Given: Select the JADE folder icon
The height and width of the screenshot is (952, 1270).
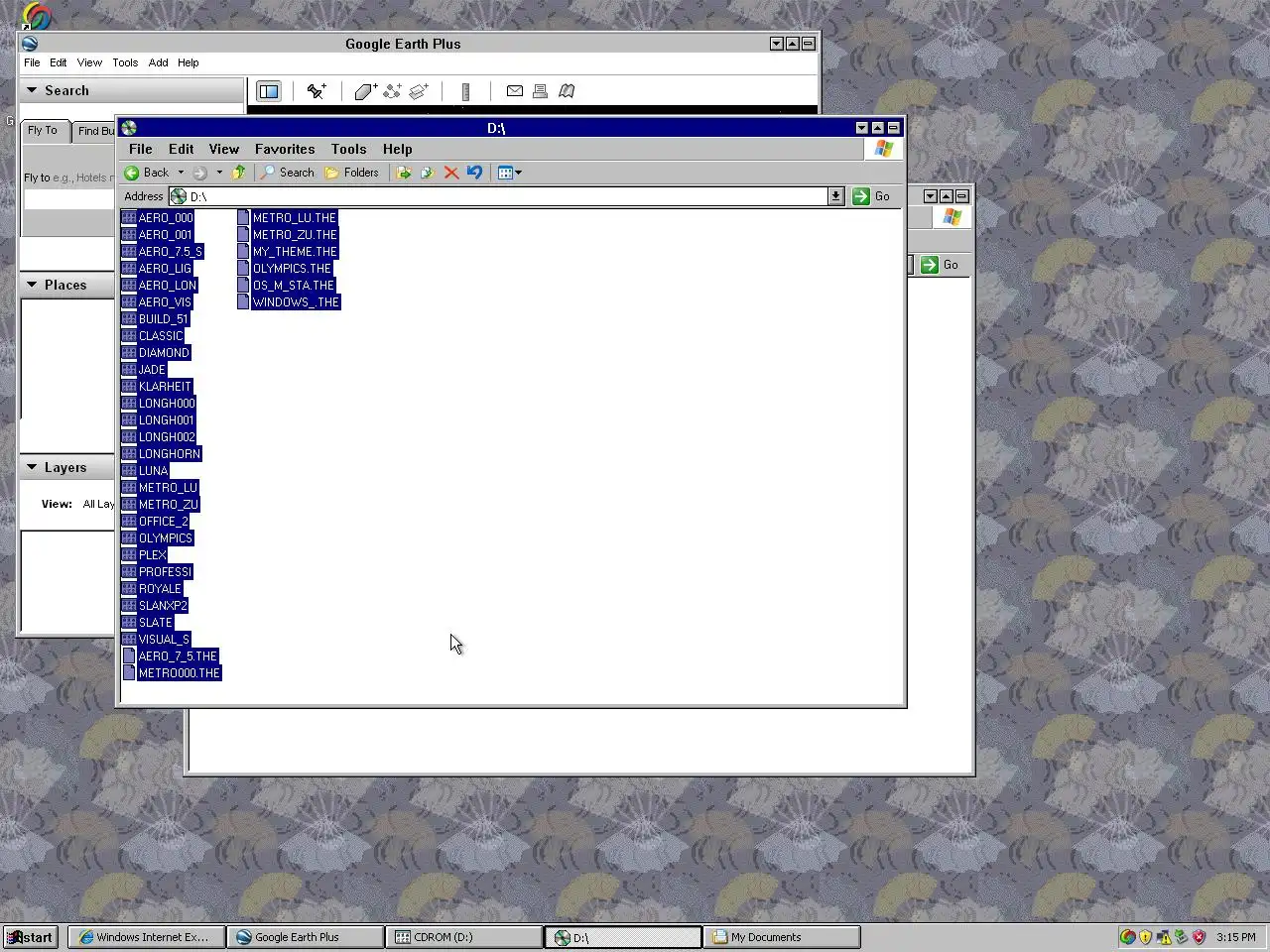Looking at the screenshot, I should 129,370.
